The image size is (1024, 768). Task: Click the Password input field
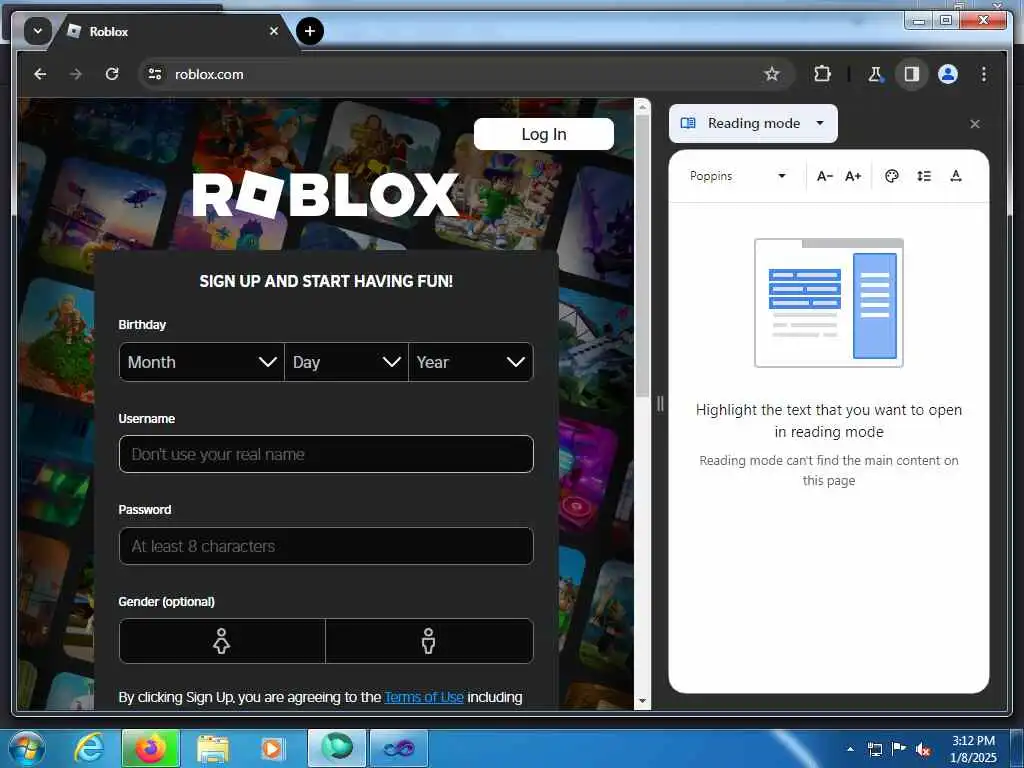pos(326,546)
